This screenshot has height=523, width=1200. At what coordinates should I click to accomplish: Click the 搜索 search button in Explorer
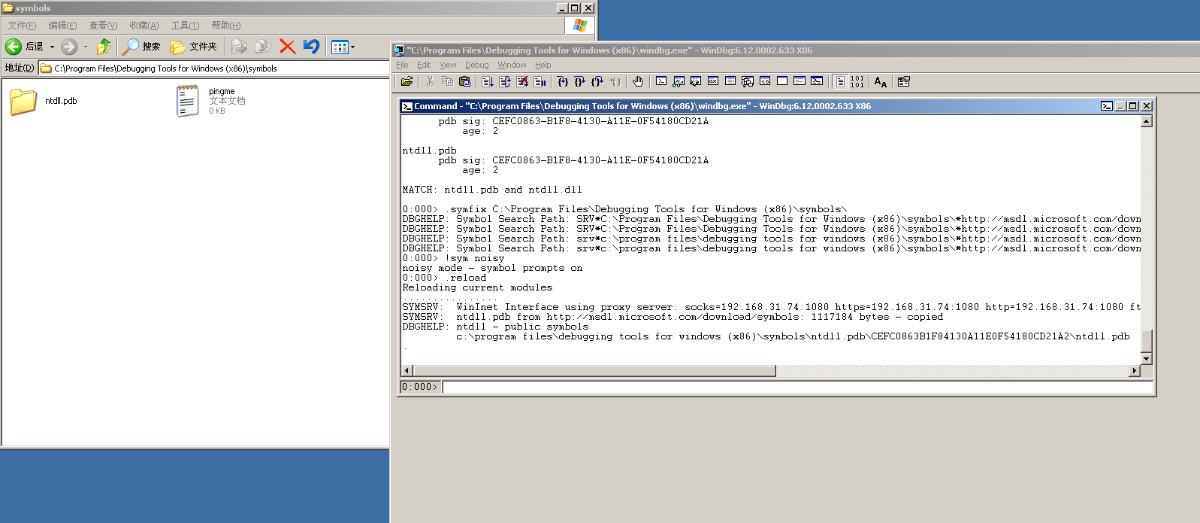click(141, 46)
